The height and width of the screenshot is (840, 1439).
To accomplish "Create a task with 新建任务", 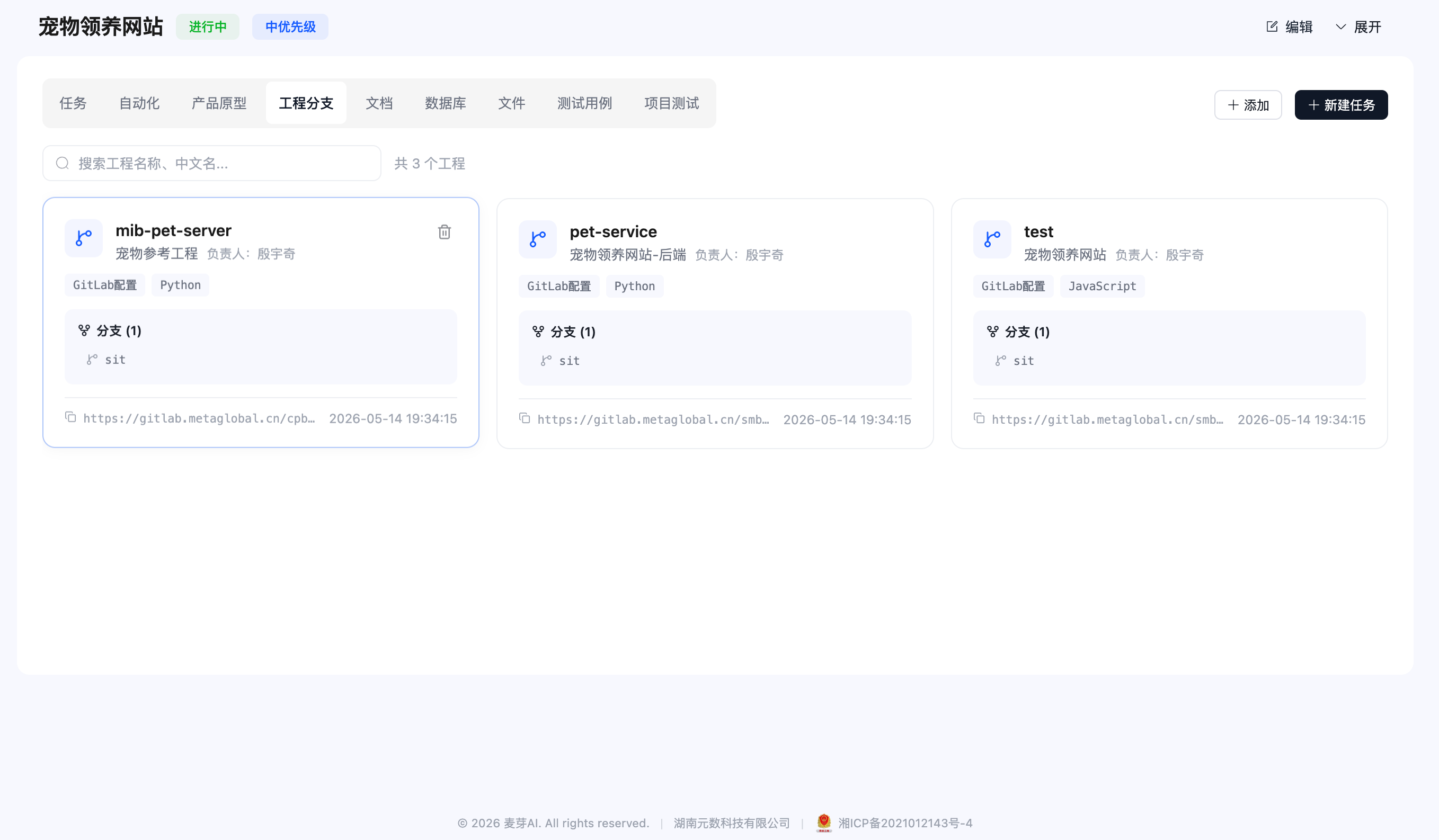I will coord(1341,105).
